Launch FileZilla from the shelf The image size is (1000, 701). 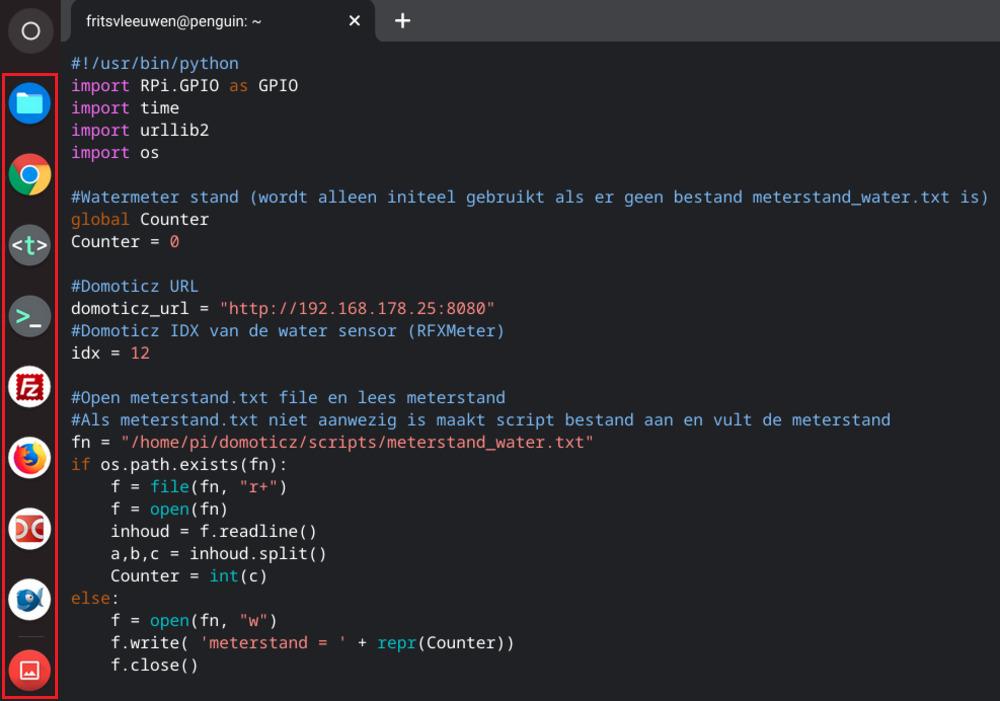[30, 387]
